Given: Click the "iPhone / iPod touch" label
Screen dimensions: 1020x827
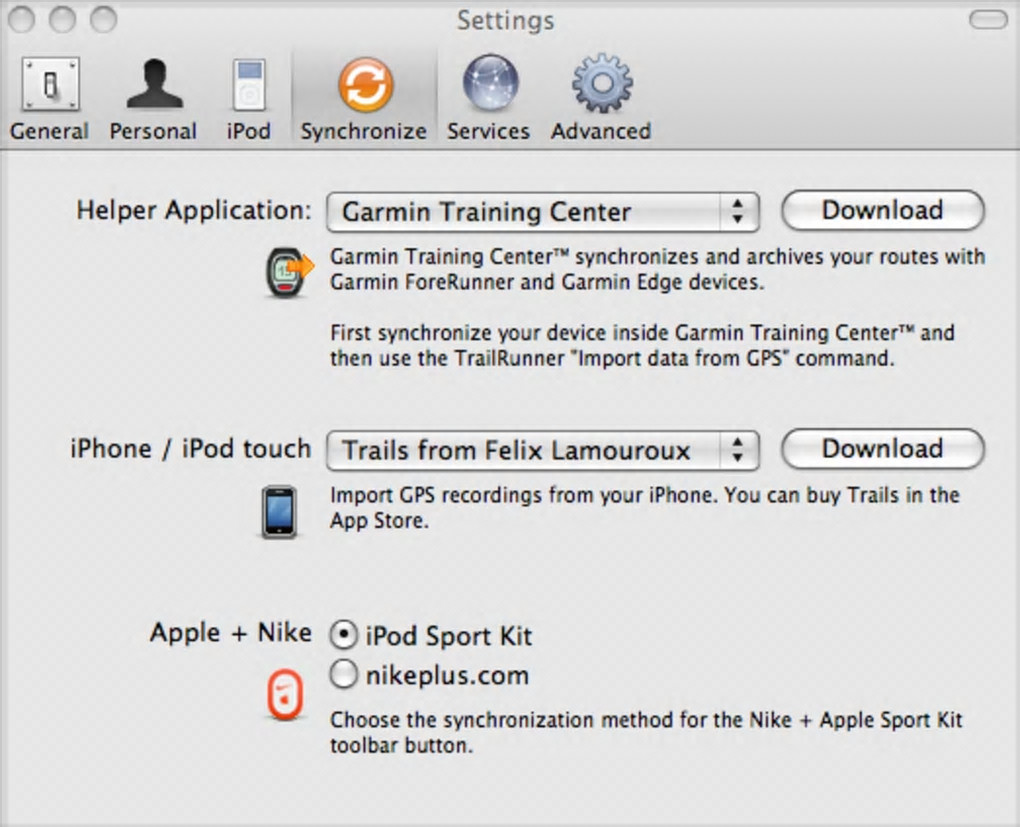Looking at the screenshot, I should 191,448.
